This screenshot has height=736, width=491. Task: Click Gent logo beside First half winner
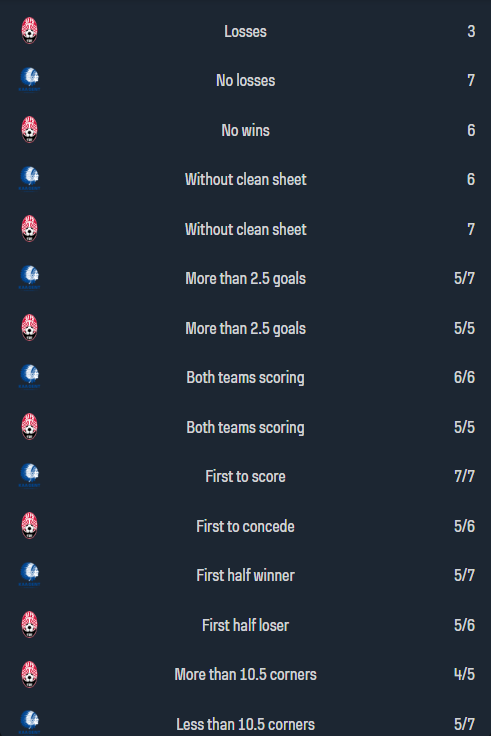point(30,575)
